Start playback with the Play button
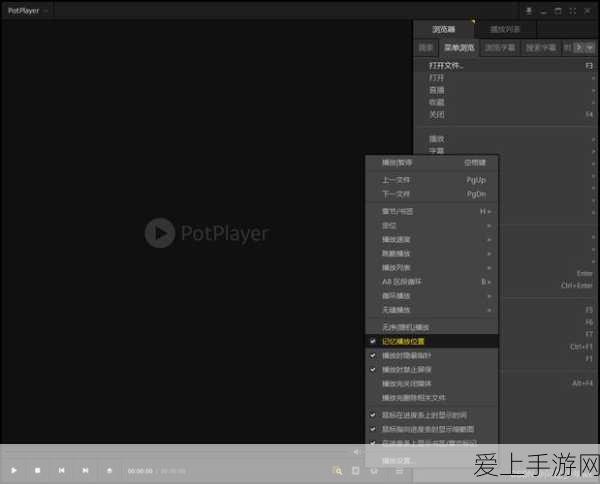This screenshot has height=484, width=600. click(x=14, y=470)
